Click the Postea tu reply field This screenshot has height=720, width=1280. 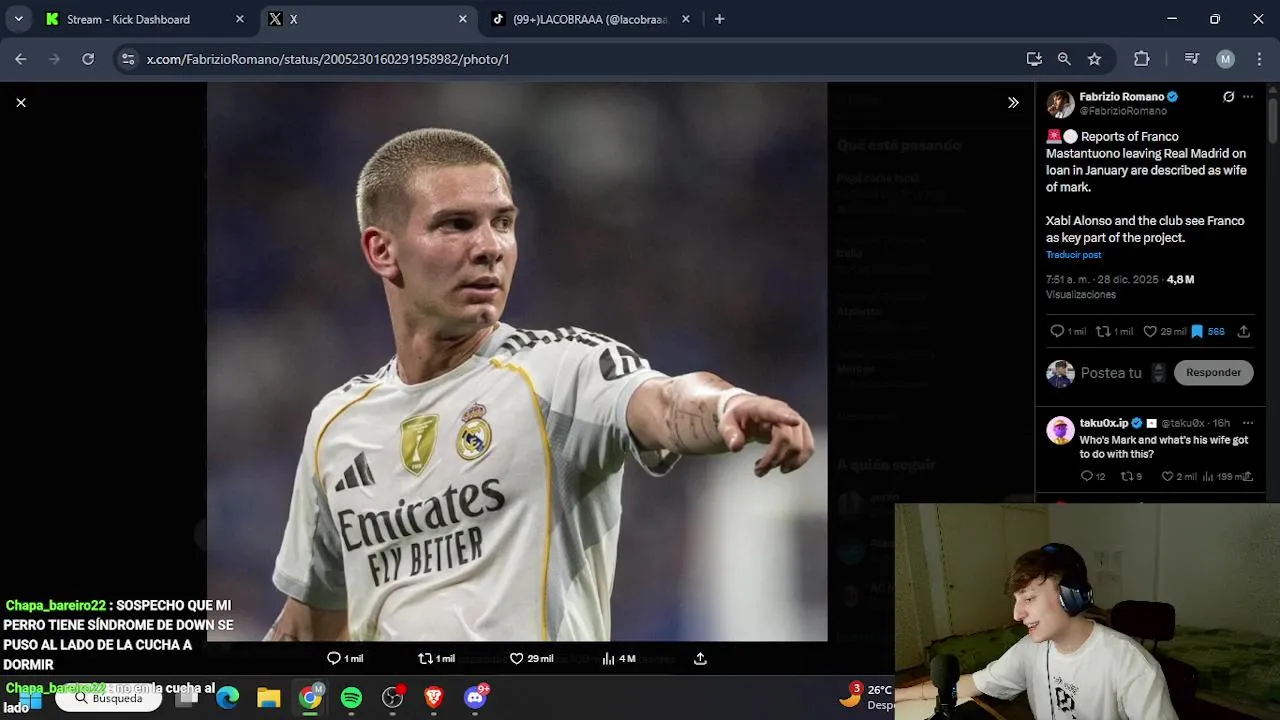1110,372
